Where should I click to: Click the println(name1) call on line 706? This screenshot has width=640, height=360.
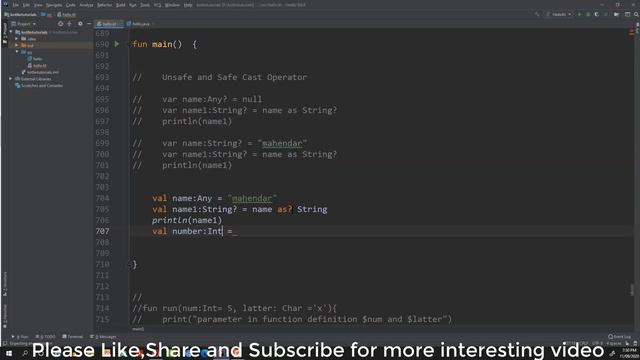coord(187,220)
